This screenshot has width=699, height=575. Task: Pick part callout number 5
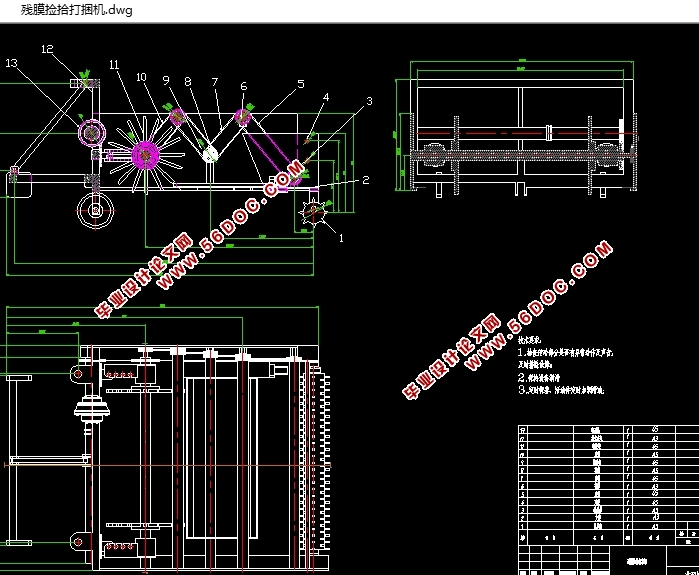[x=301, y=84]
